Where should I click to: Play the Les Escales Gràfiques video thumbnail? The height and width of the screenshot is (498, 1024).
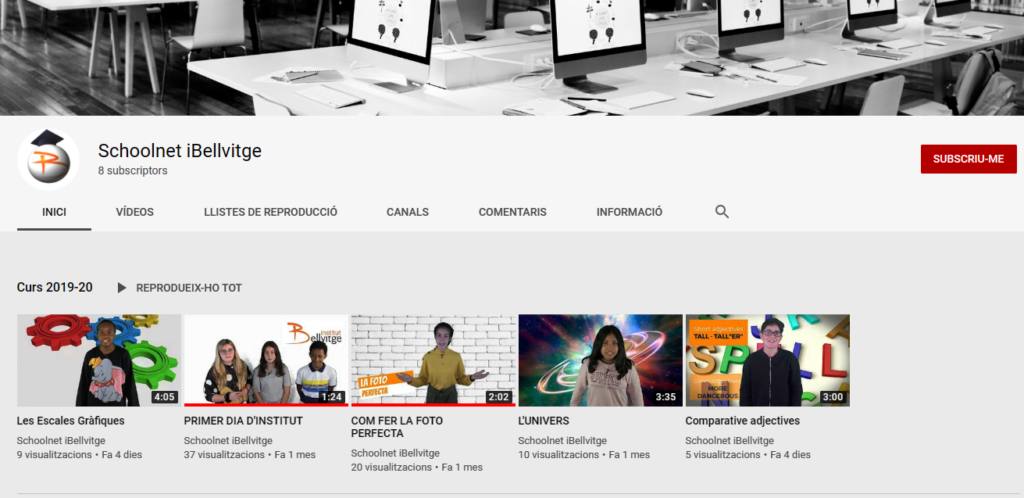click(99, 360)
